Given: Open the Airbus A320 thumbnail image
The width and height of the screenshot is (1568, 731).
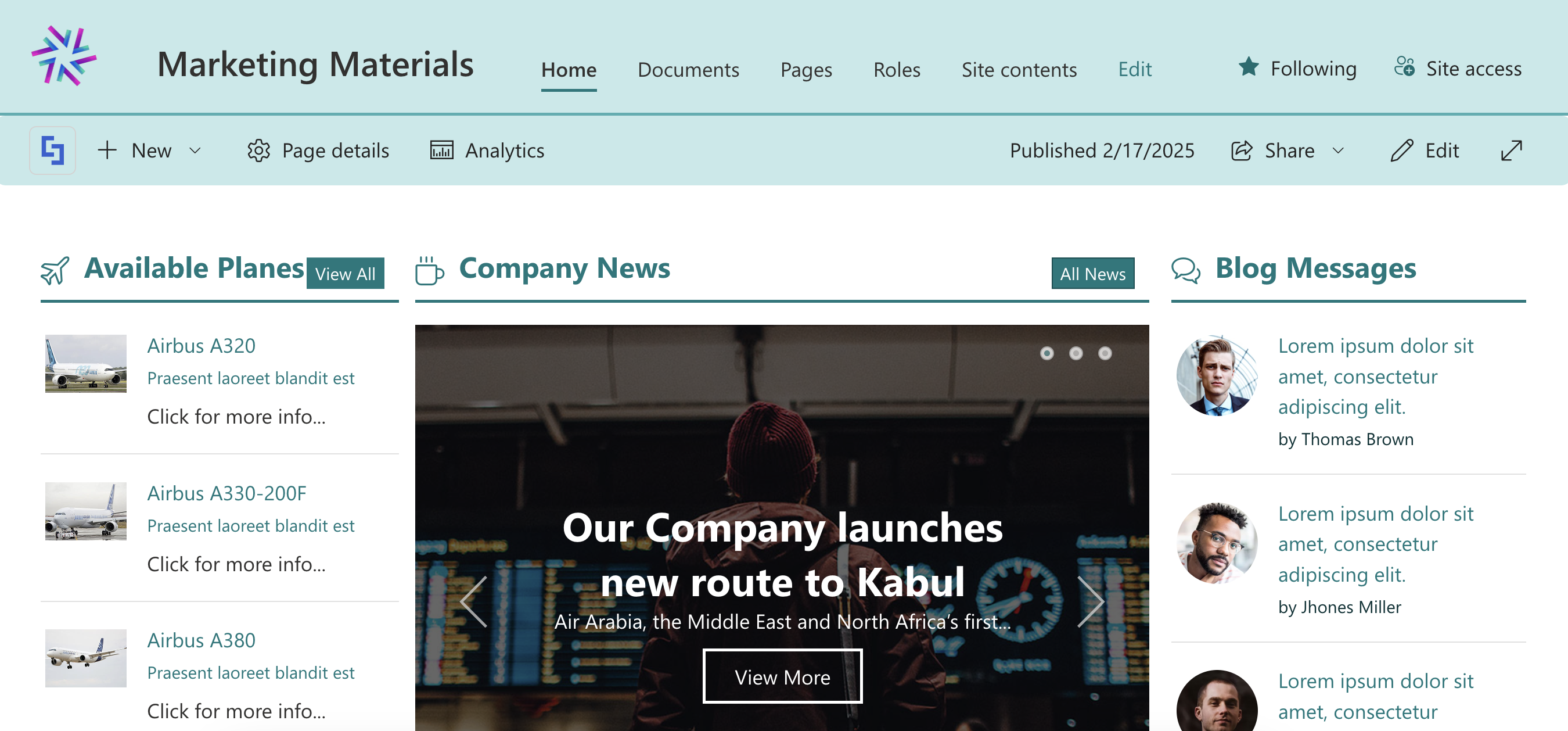Looking at the screenshot, I should point(86,364).
